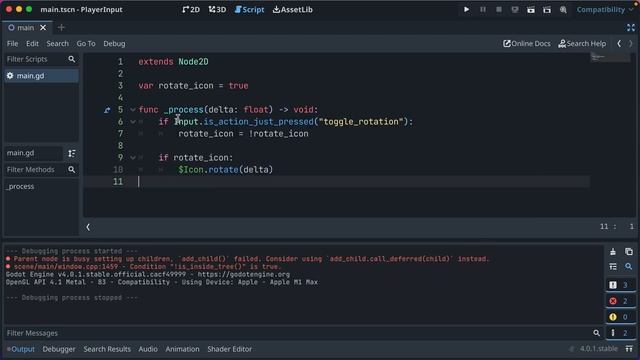The width and height of the screenshot is (640, 360).
Task: Run the project with the play button
Action: click(x=467, y=9)
